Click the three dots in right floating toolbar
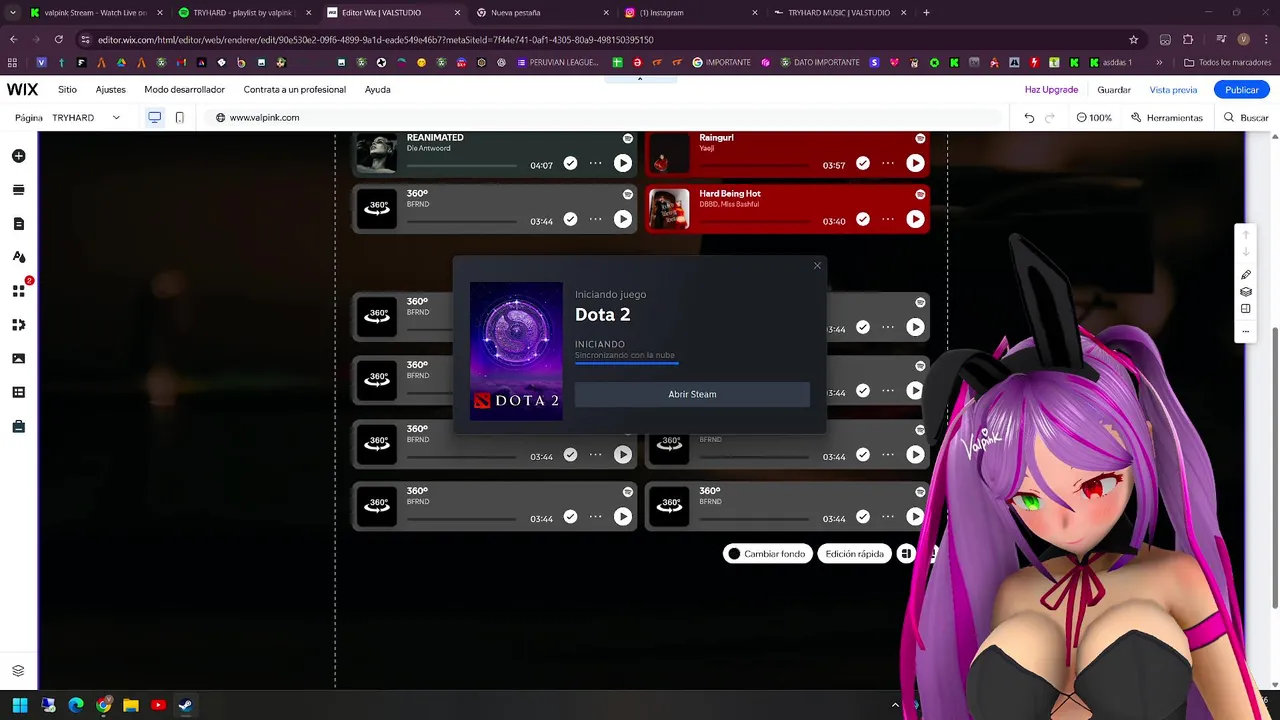The width and height of the screenshot is (1280, 720). 1246,330
